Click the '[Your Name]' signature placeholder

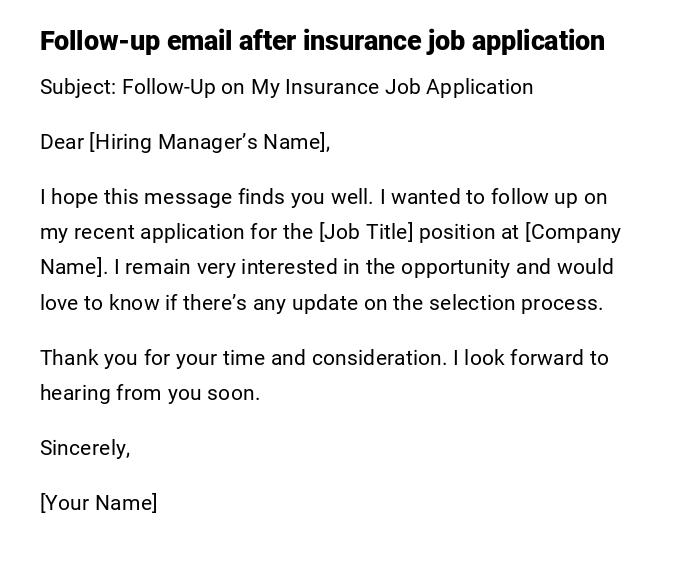point(98,503)
